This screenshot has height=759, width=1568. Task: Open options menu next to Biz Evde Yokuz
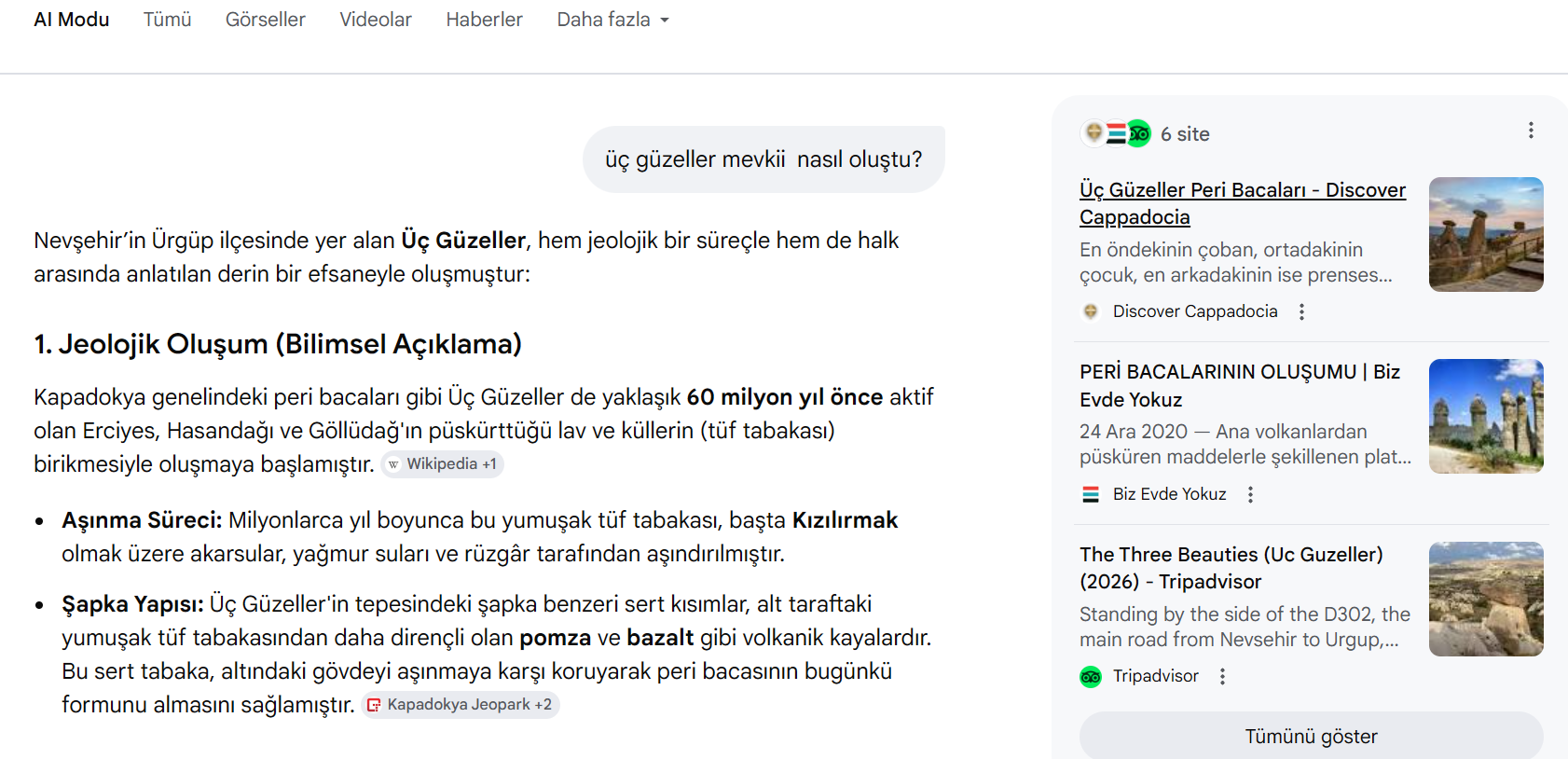pyautogui.click(x=1250, y=494)
